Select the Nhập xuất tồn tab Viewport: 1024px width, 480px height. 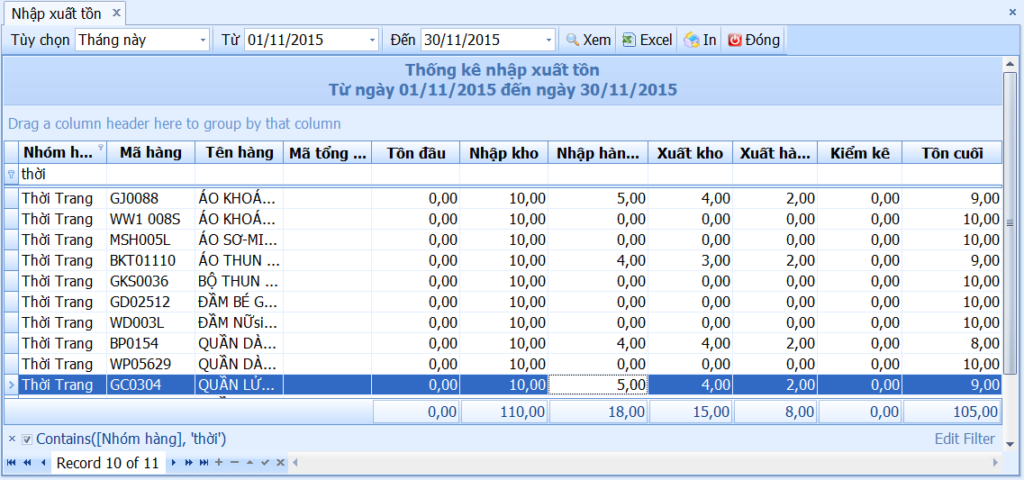[x=57, y=13]
